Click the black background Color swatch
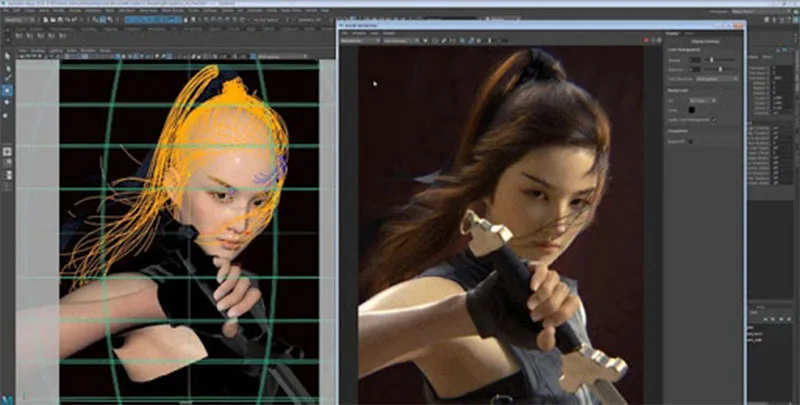This screenshot has width=800, height=405. point(692,110)
